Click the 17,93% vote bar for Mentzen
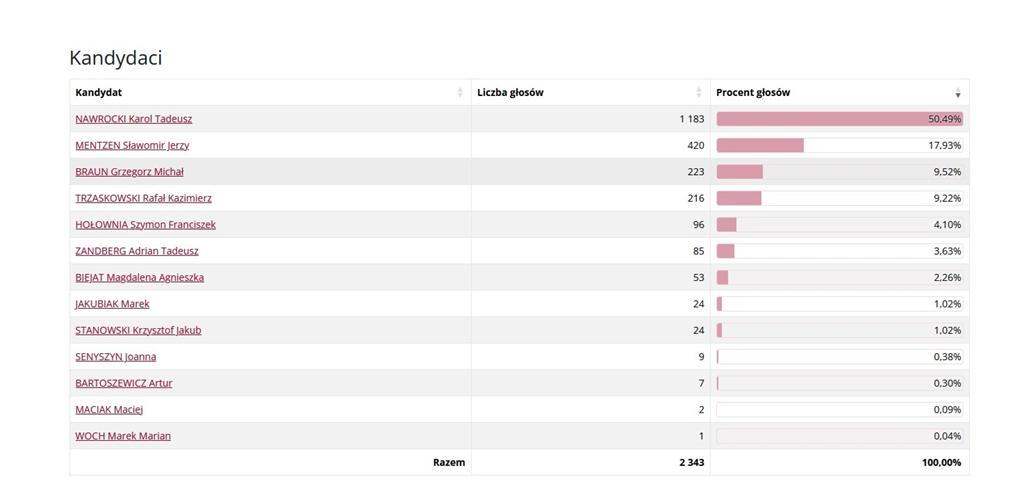 coord(839,145)
